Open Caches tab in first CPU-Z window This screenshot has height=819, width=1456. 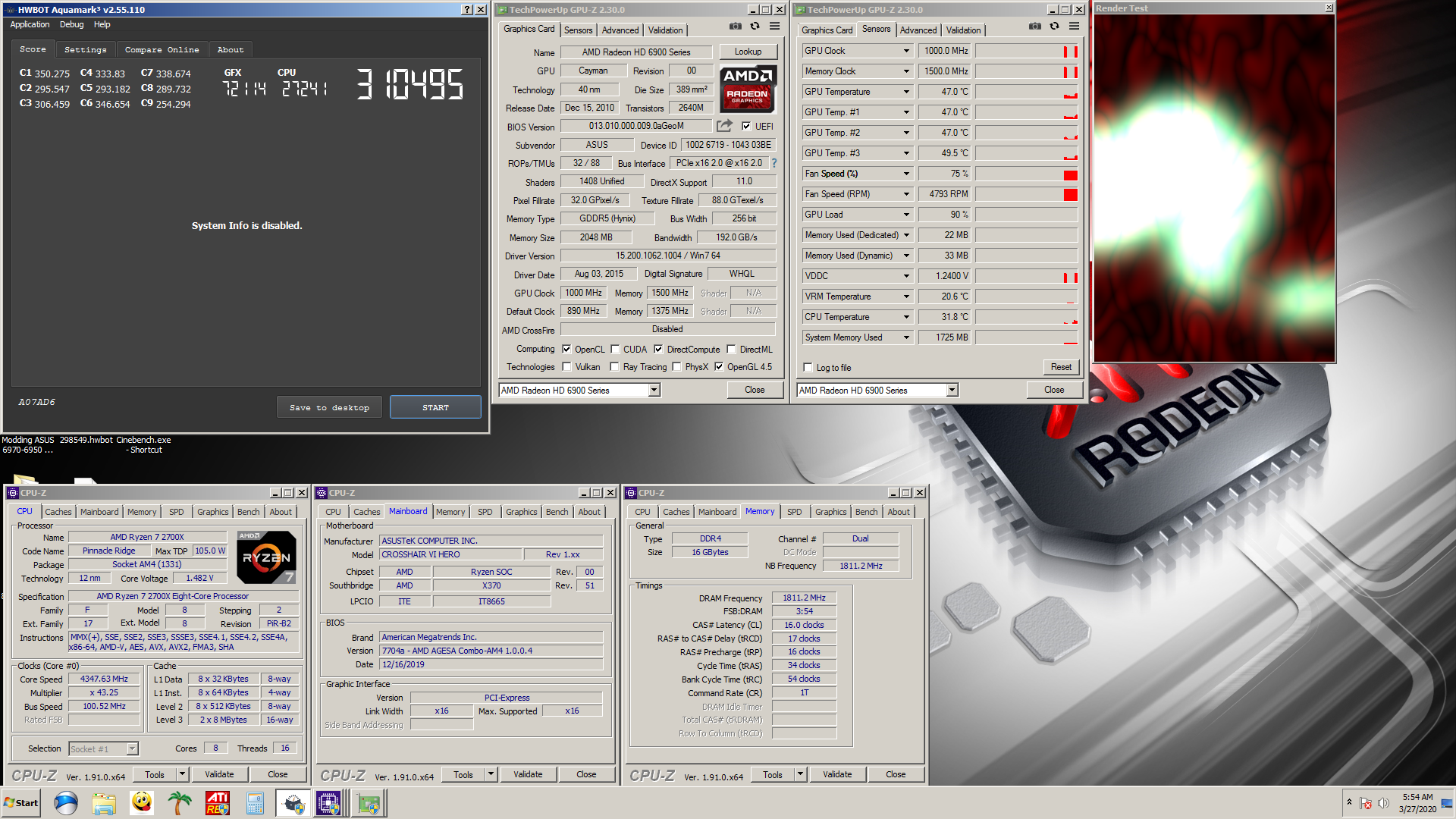(58, 512)
